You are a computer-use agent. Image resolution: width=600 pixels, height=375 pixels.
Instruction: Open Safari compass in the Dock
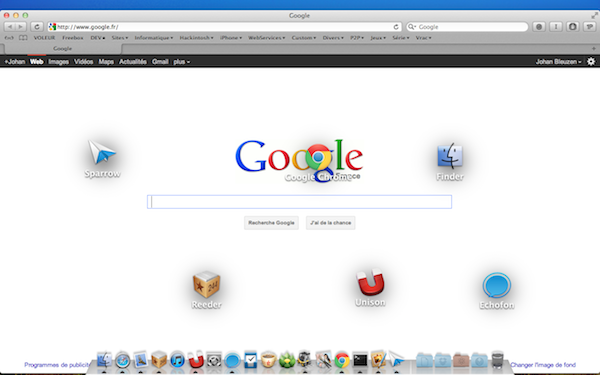coord(122,360)
